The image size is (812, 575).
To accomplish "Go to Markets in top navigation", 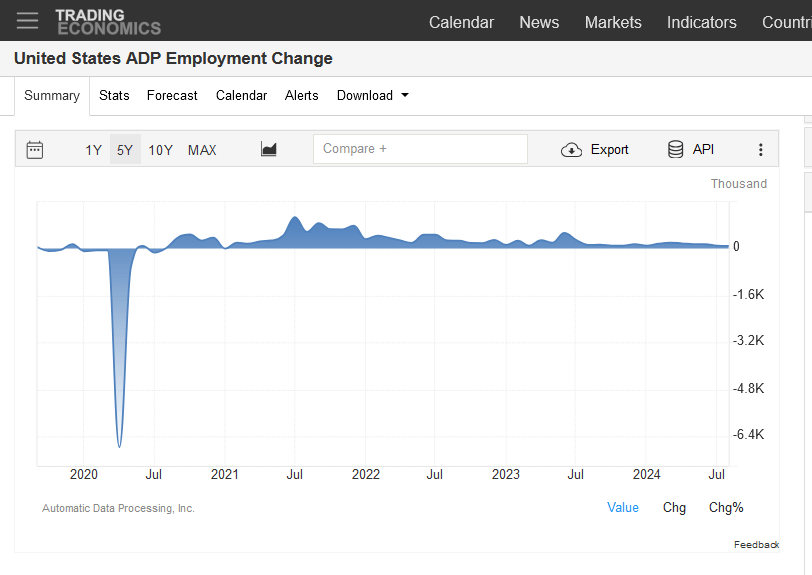I will click(613, 22).
